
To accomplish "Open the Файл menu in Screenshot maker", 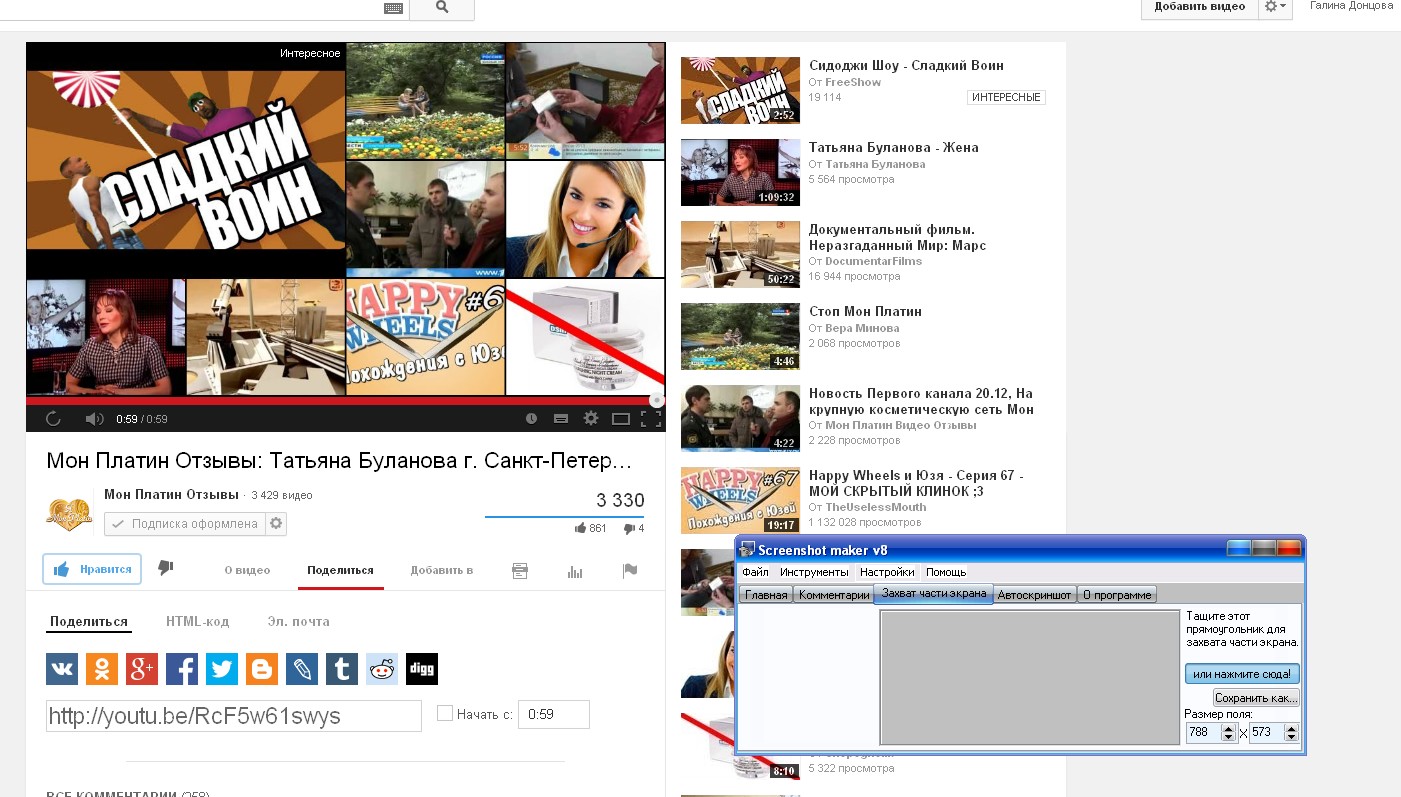I will tap(755, 572).
